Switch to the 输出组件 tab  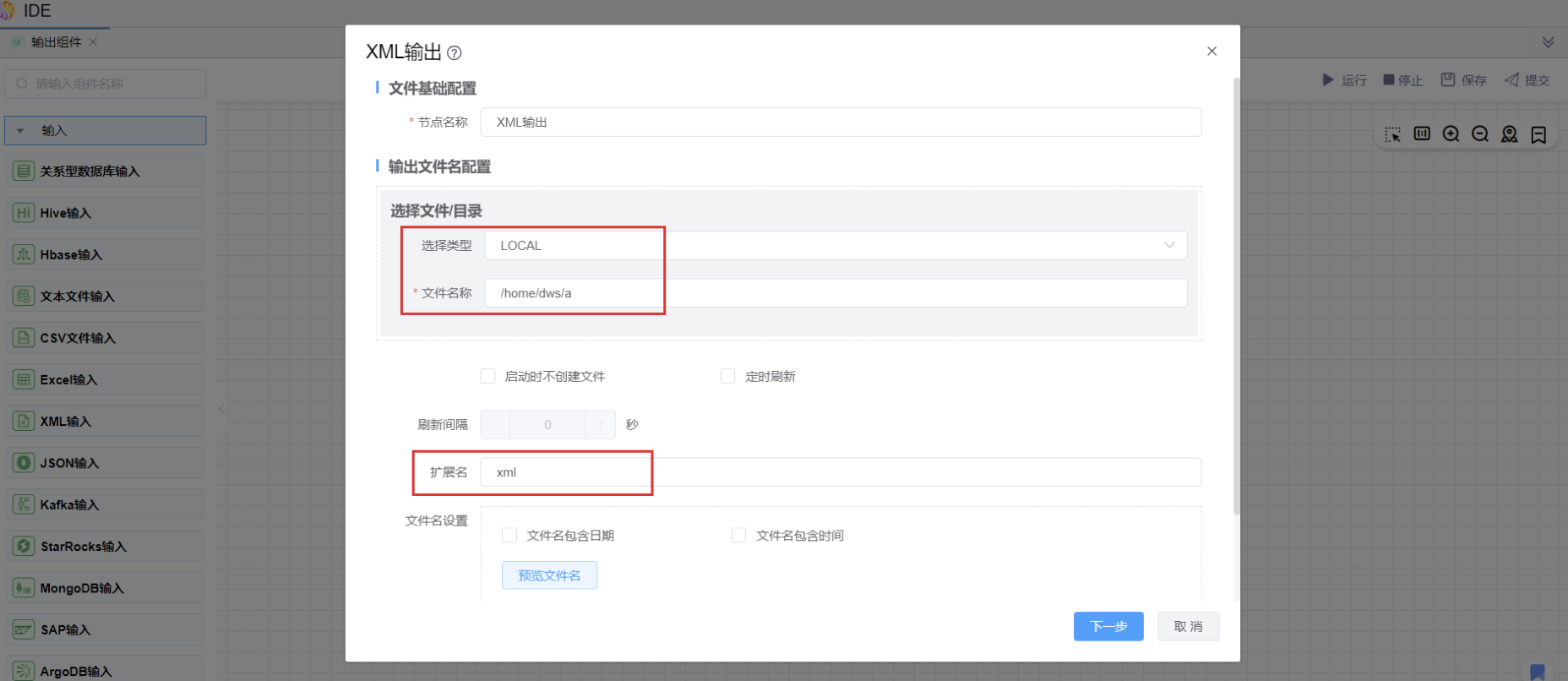(56, 42)
